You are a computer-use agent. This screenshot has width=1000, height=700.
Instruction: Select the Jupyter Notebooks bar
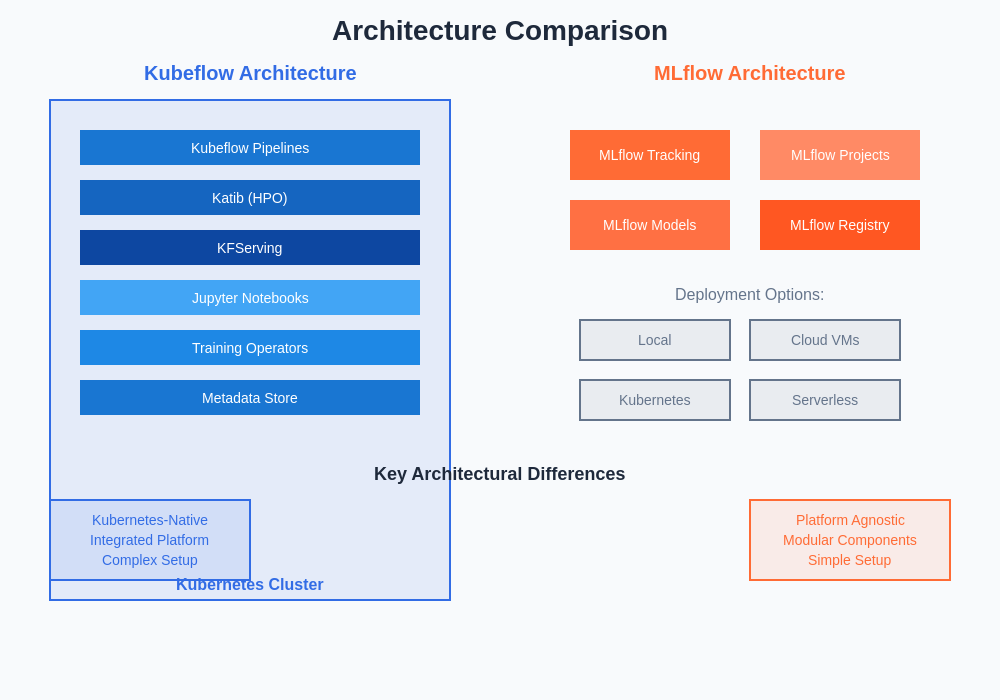point(250,298)
